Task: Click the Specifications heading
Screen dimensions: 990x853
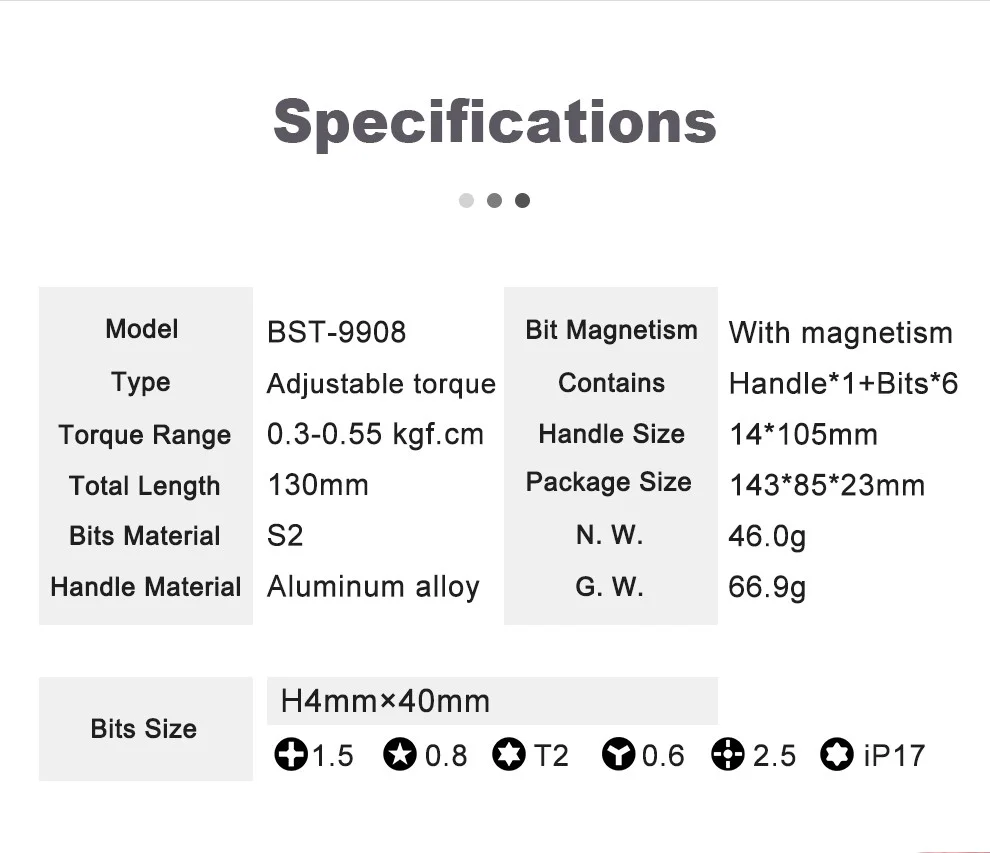Action: click(494, 121)
